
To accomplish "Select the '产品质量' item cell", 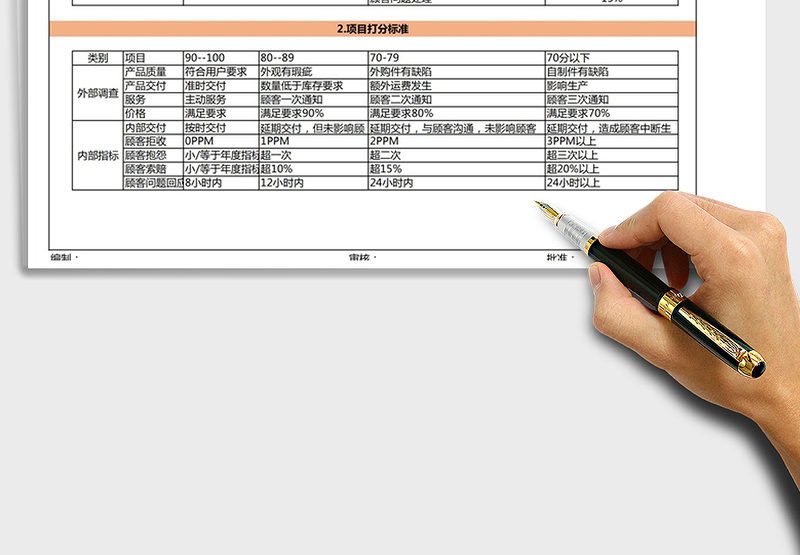I will [x=152, y=72].
